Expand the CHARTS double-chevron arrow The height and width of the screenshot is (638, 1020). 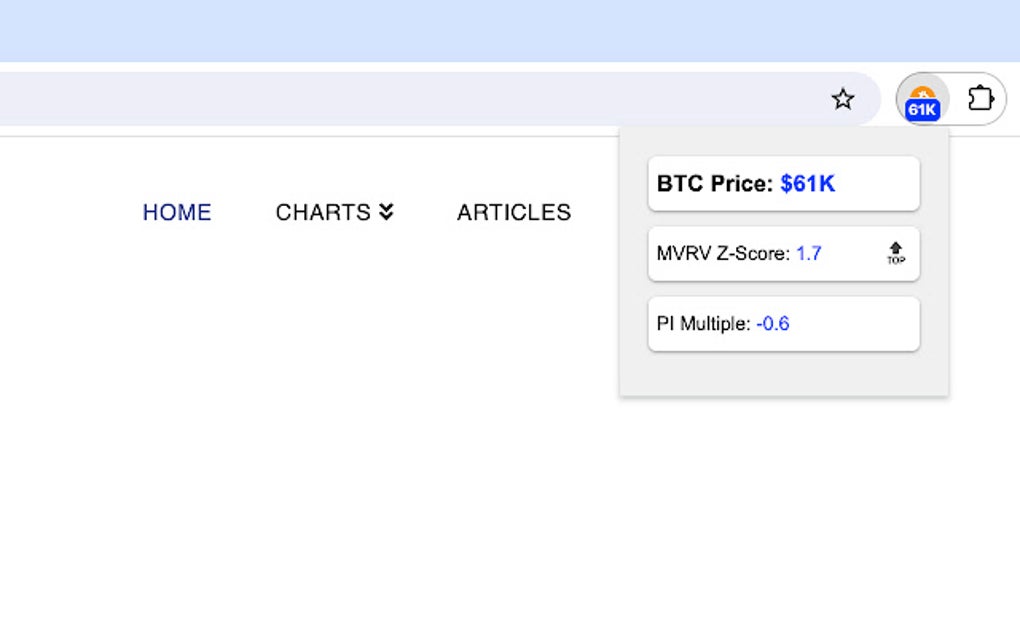[386, 212]
